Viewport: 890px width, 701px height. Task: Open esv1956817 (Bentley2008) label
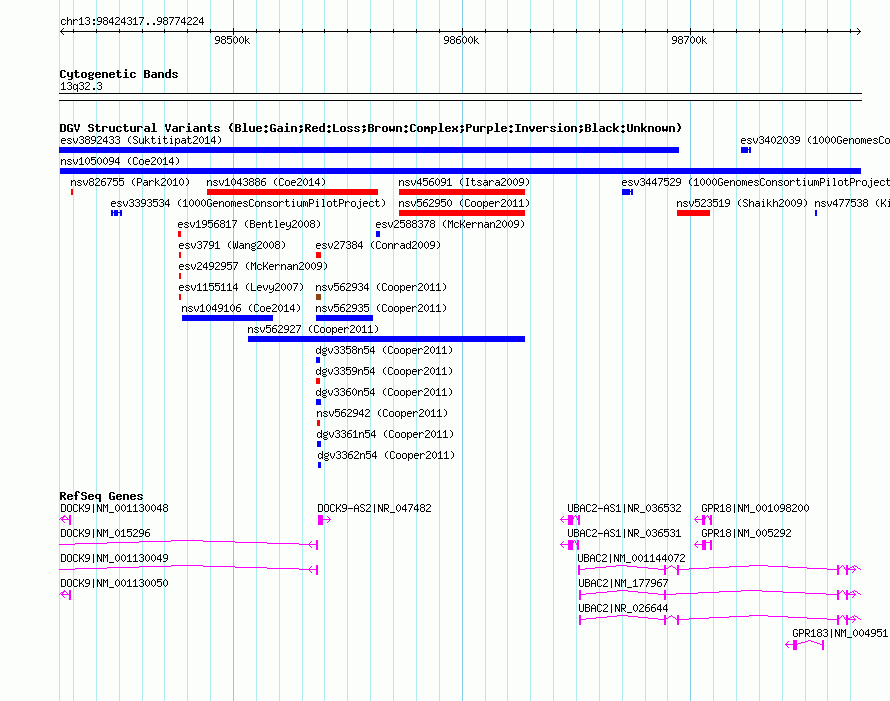(249, 224)
